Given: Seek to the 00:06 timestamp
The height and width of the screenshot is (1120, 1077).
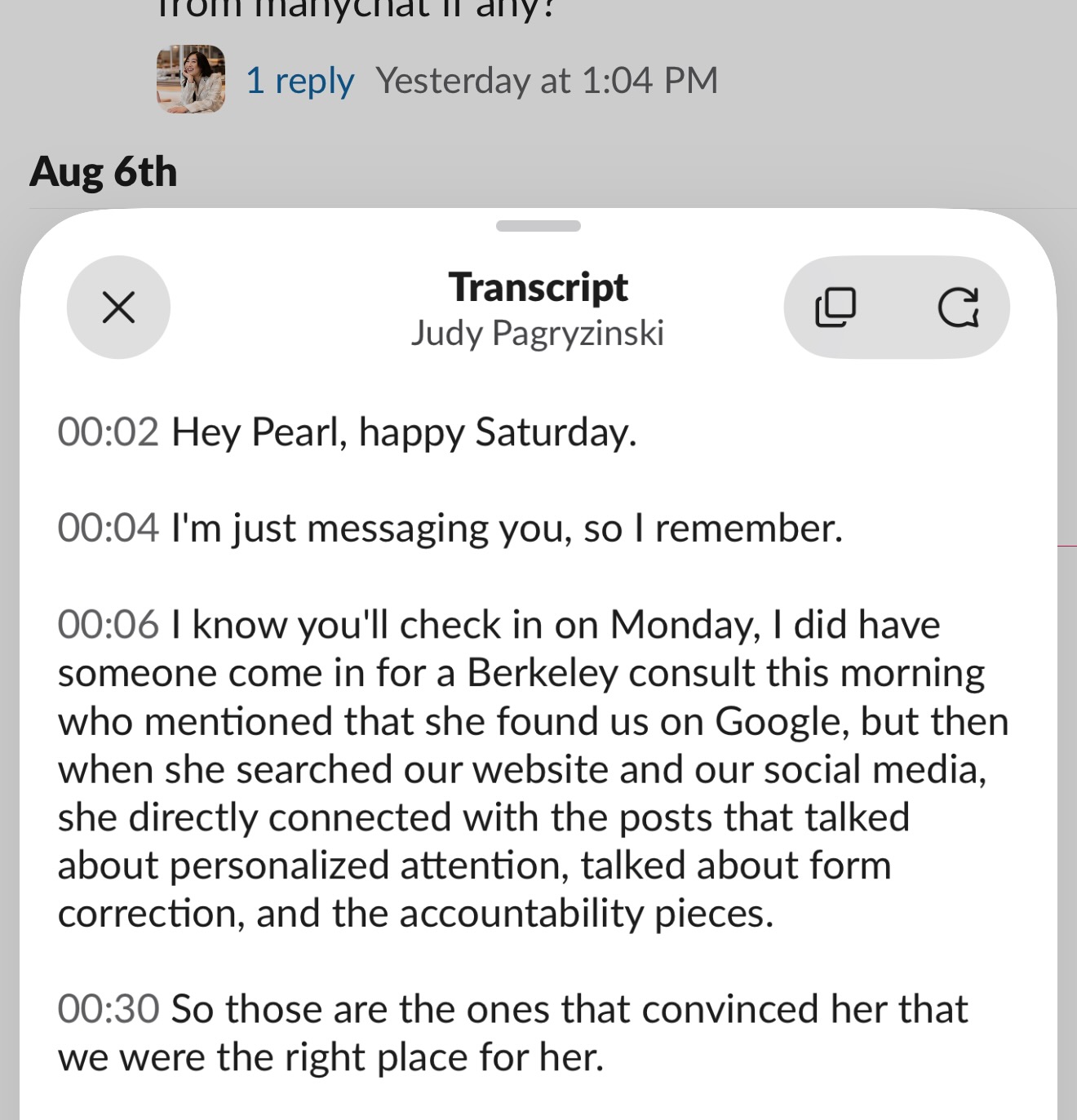Looking at the screenshot, I should 108,625.
